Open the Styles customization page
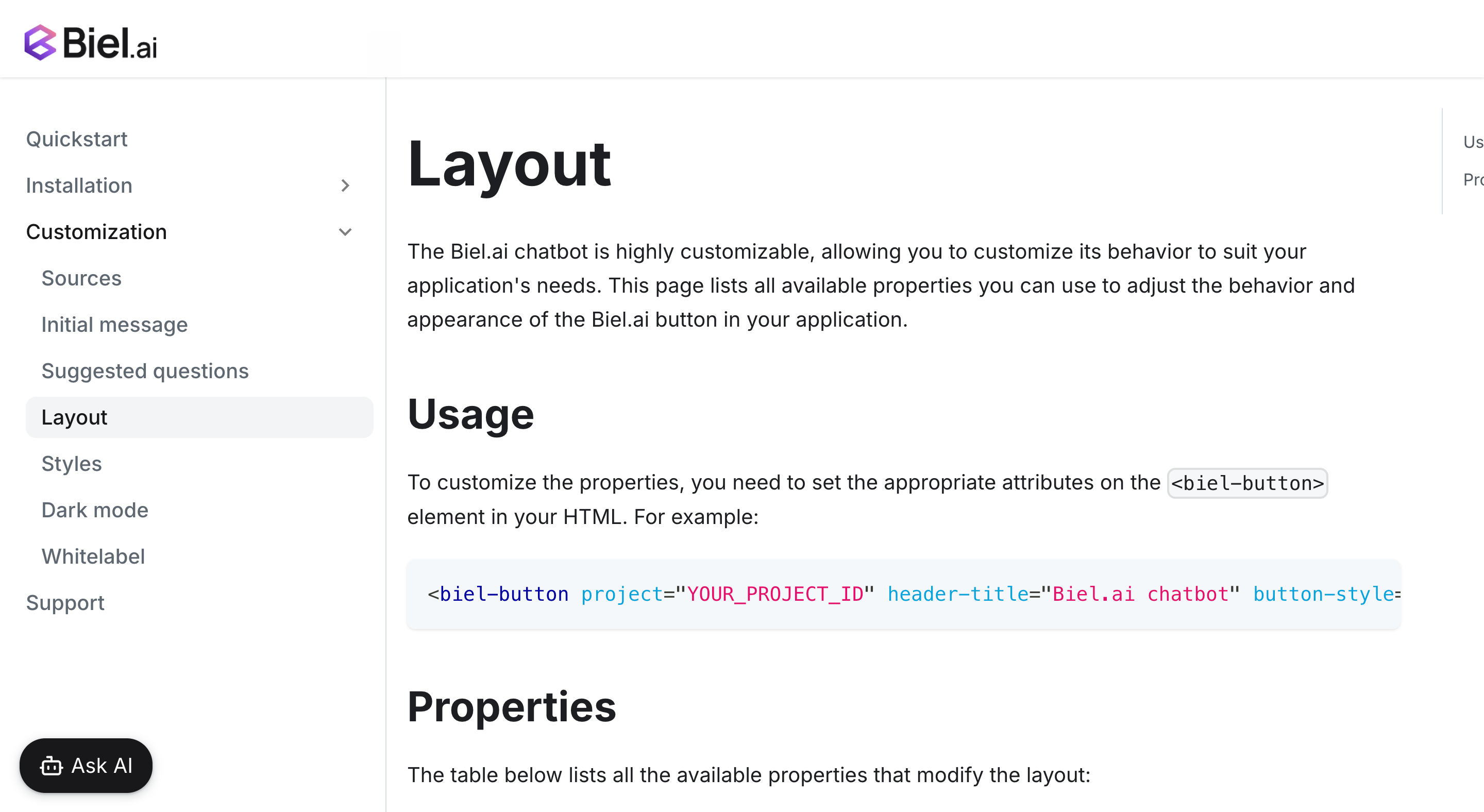 (x=72, y=464)
